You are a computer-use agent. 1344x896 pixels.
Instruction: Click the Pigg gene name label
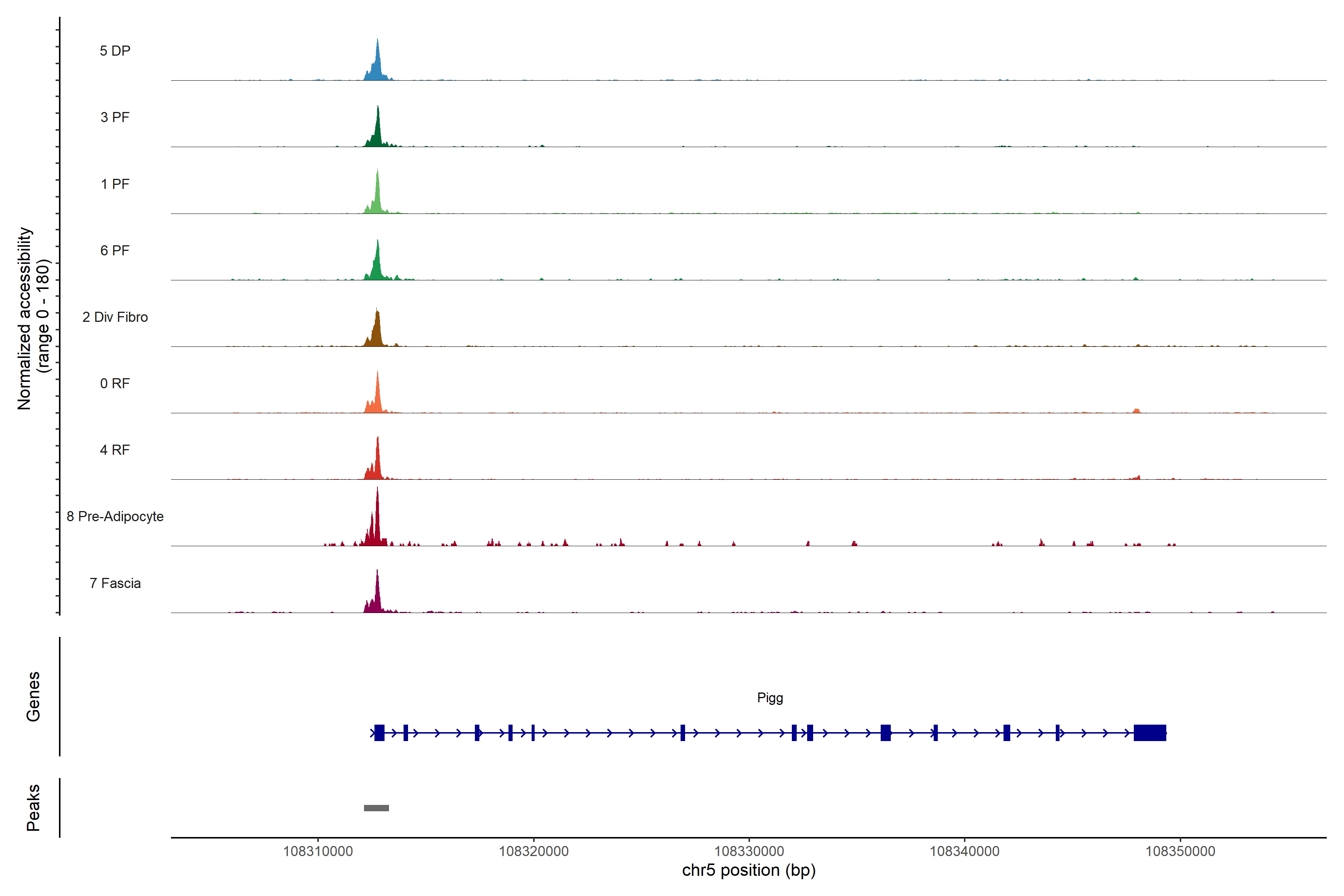coord(770,698)
